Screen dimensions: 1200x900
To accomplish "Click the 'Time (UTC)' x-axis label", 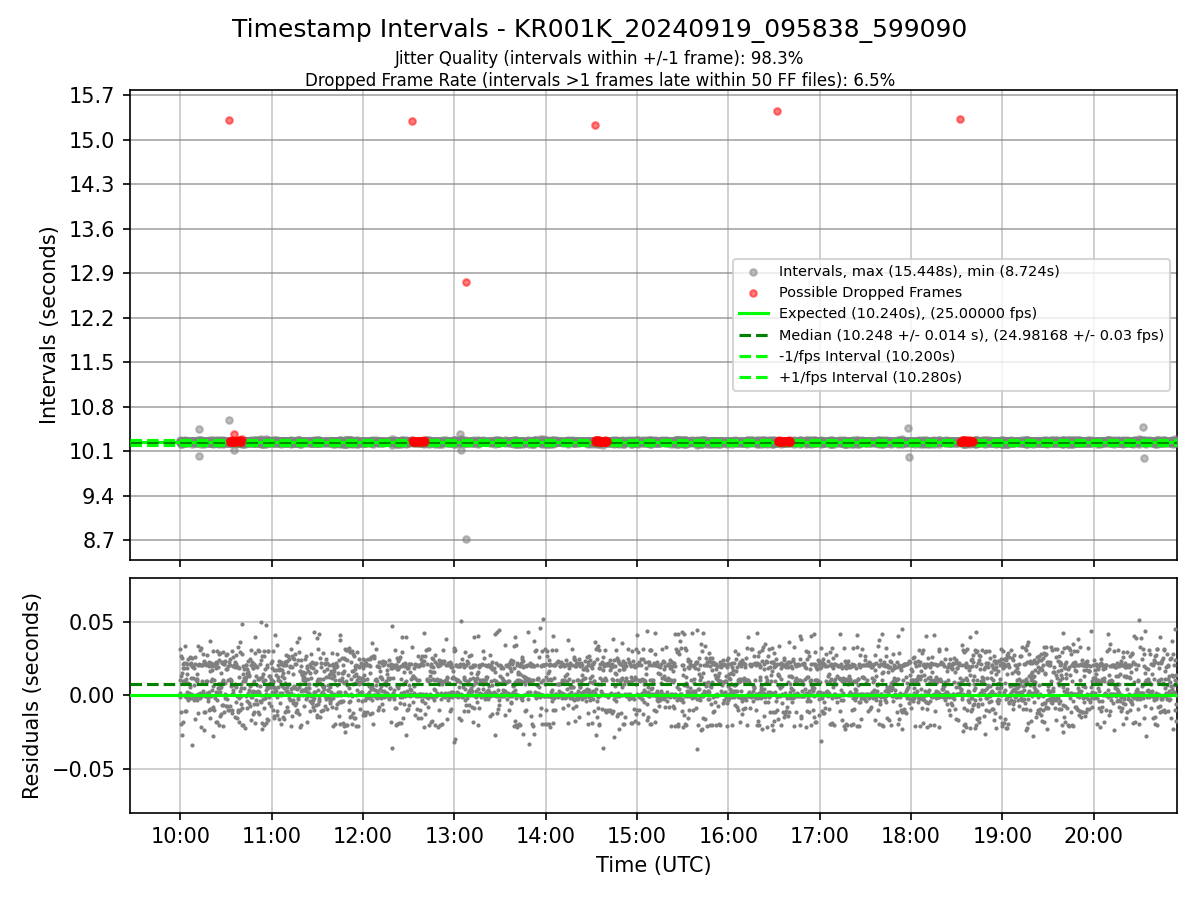I will click(x=653, y=865).
